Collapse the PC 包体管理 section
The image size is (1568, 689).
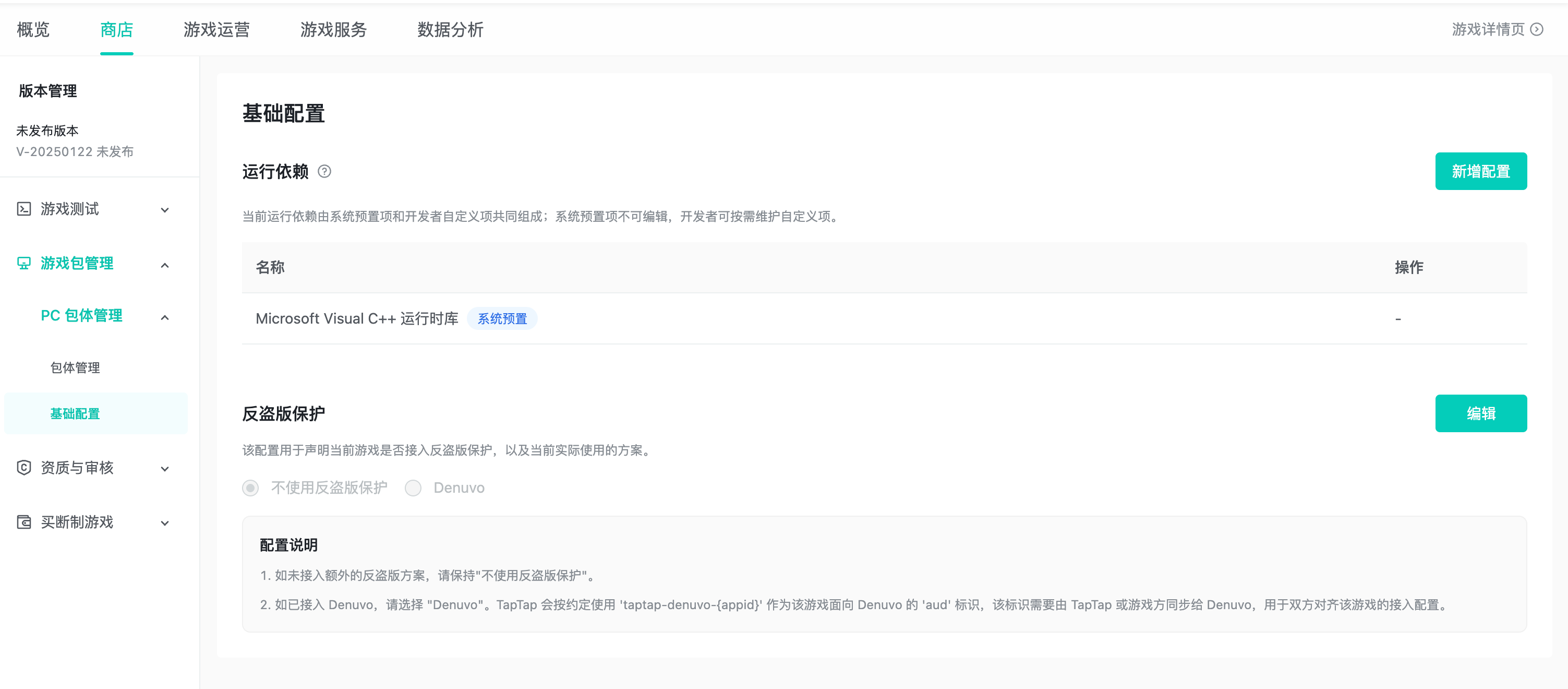tap(164, 317)
